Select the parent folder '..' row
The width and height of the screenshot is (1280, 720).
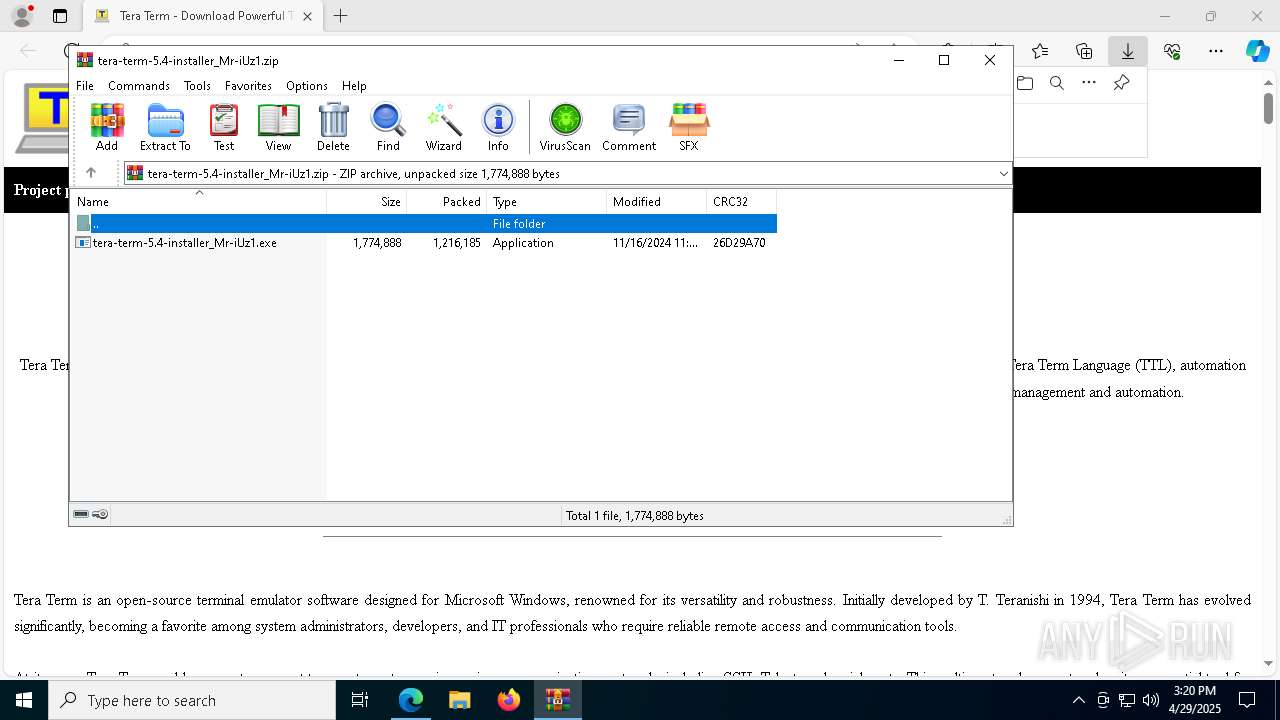[x=424, y=224]
